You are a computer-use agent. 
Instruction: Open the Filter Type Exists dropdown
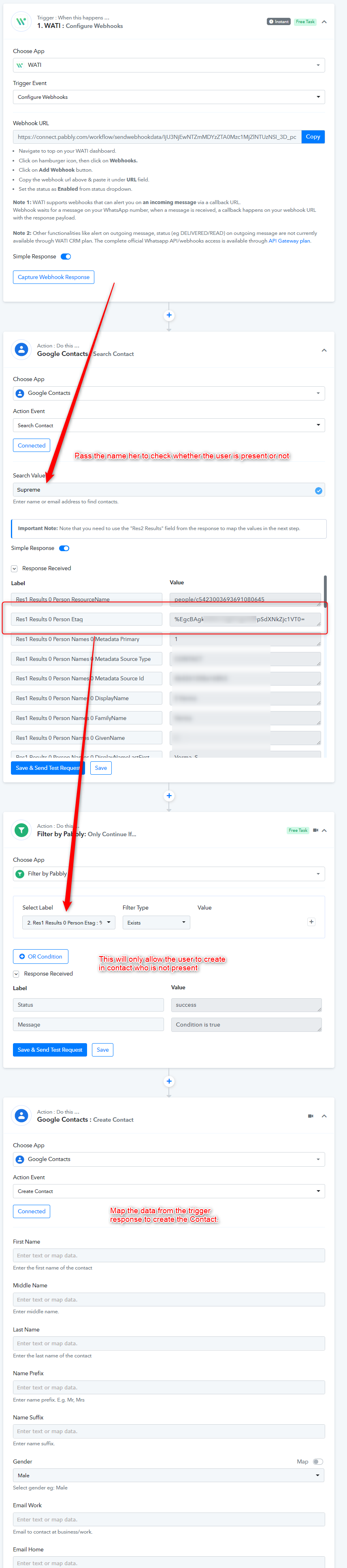click(156, 923)
